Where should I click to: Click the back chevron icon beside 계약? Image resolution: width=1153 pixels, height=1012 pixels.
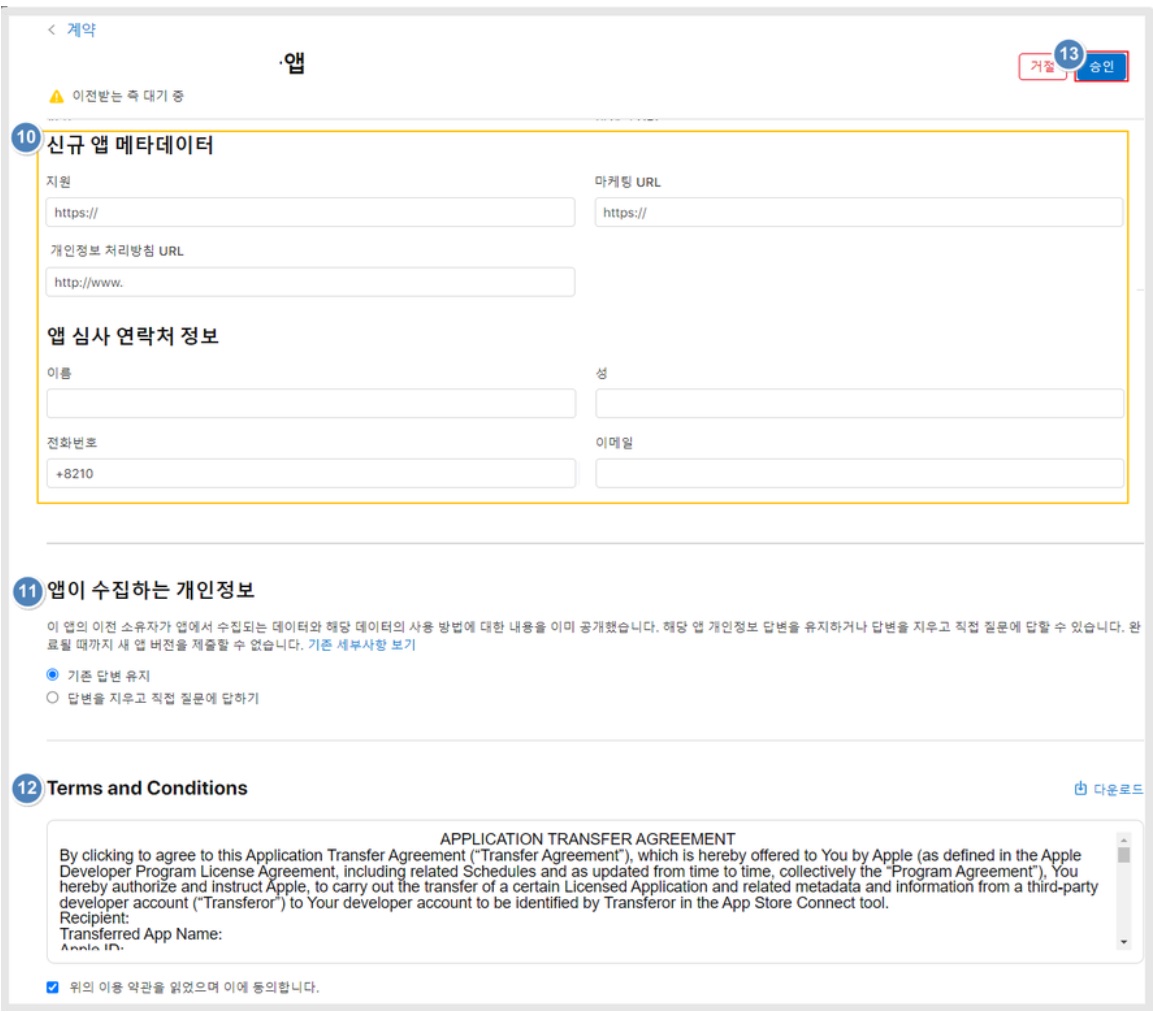(x=51, y=29)
